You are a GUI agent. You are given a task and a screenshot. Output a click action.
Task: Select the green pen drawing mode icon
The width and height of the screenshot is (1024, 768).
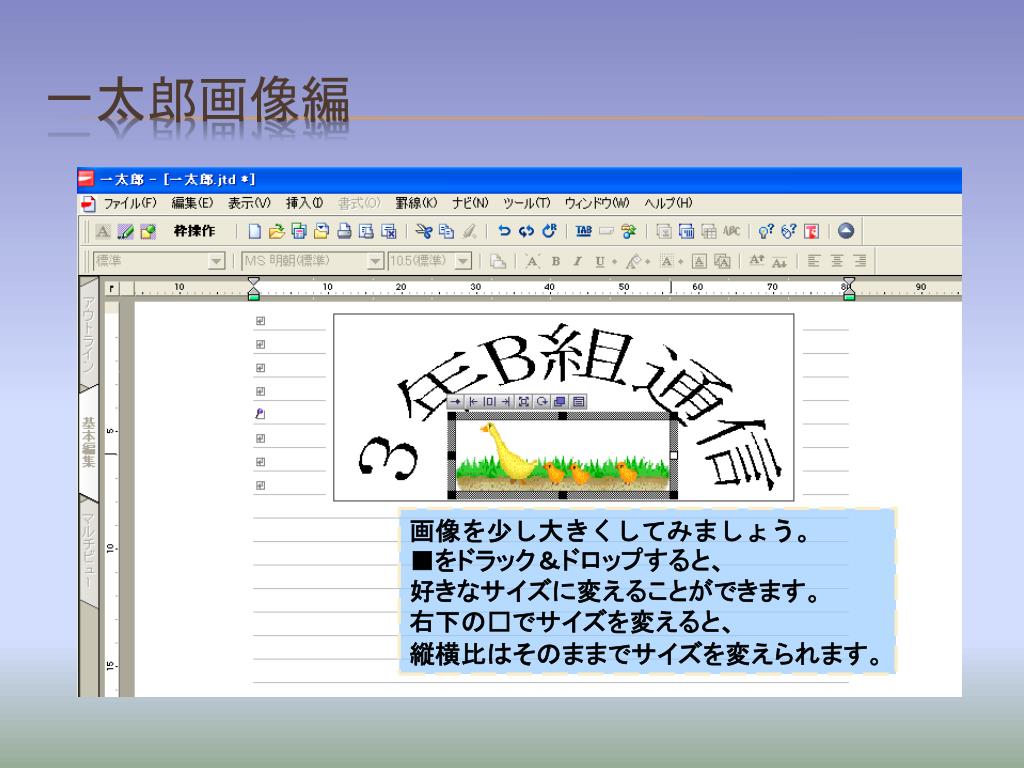(125, 231)
